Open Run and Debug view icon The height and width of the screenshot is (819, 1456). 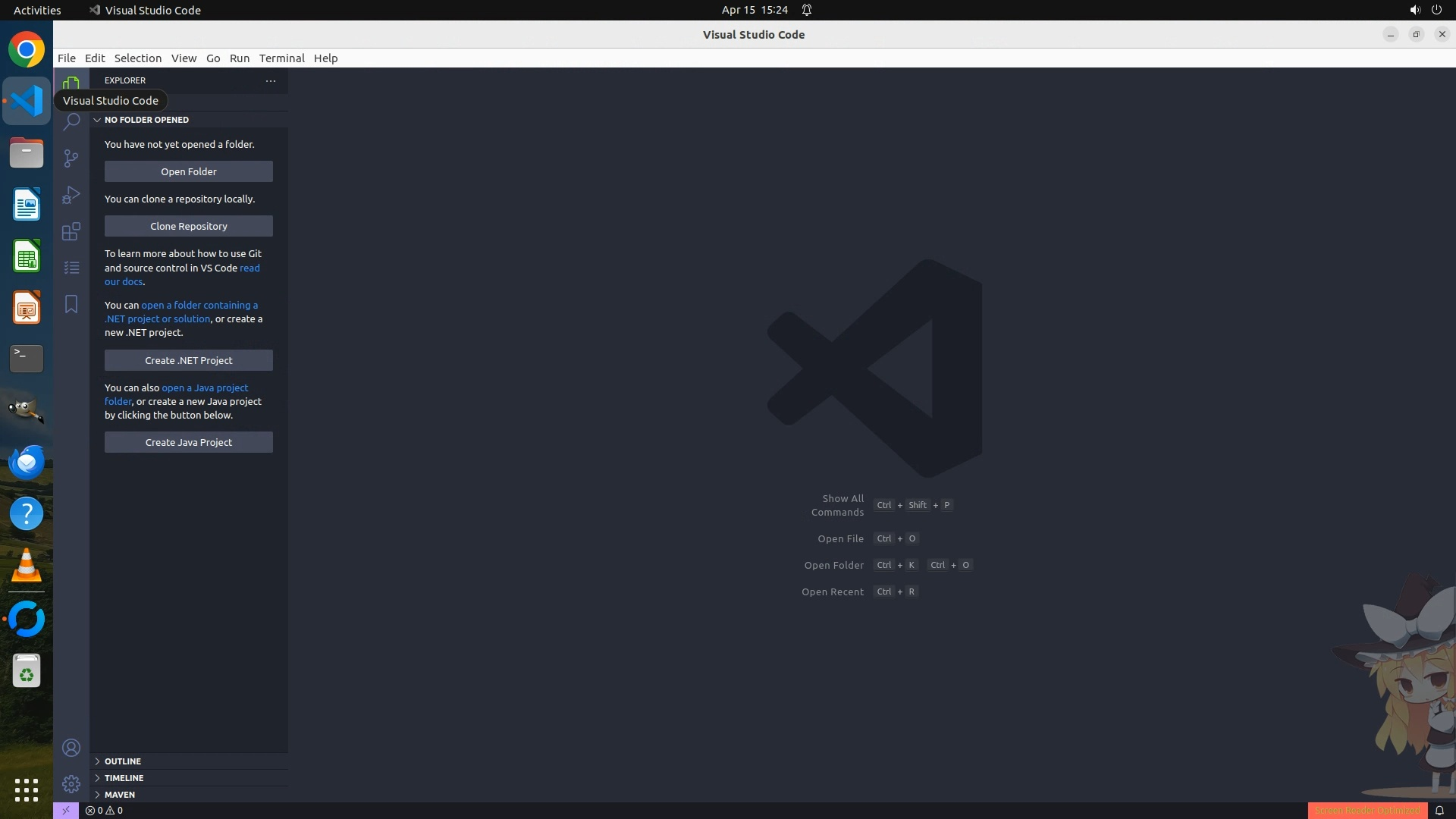click(71, 195)
